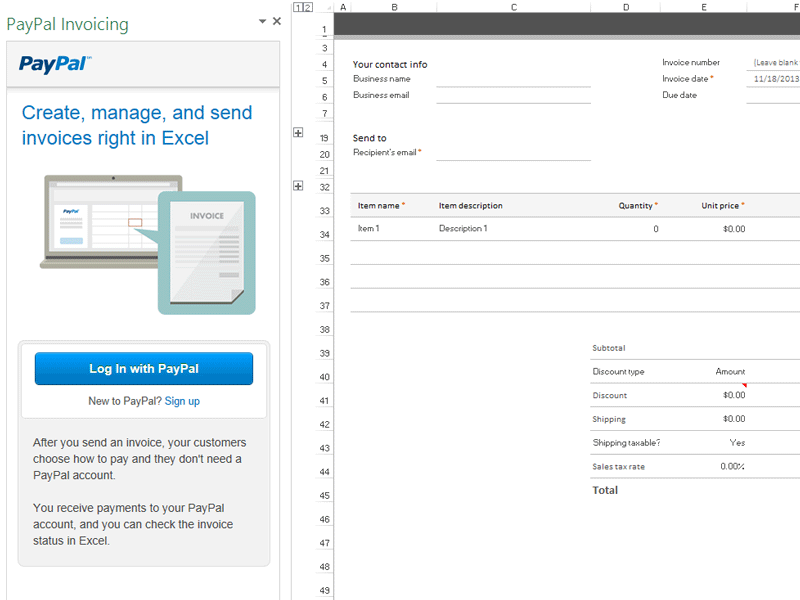The image size is (800, 600).
Task: Click the Log In with PayPal button
Action: 144,368
